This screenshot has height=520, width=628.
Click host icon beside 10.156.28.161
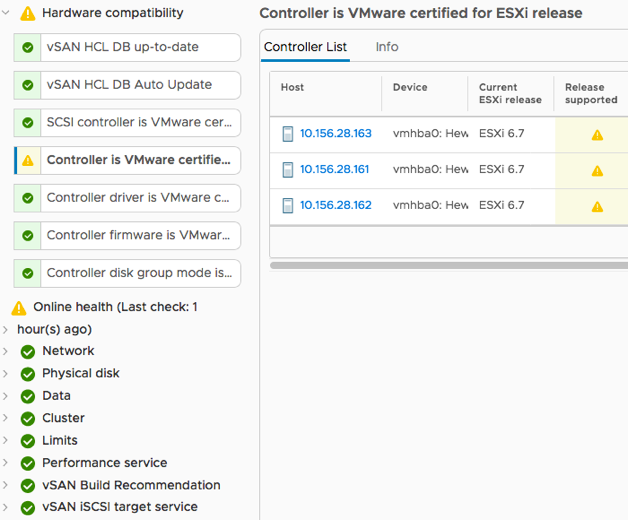(x=288, y=170)
